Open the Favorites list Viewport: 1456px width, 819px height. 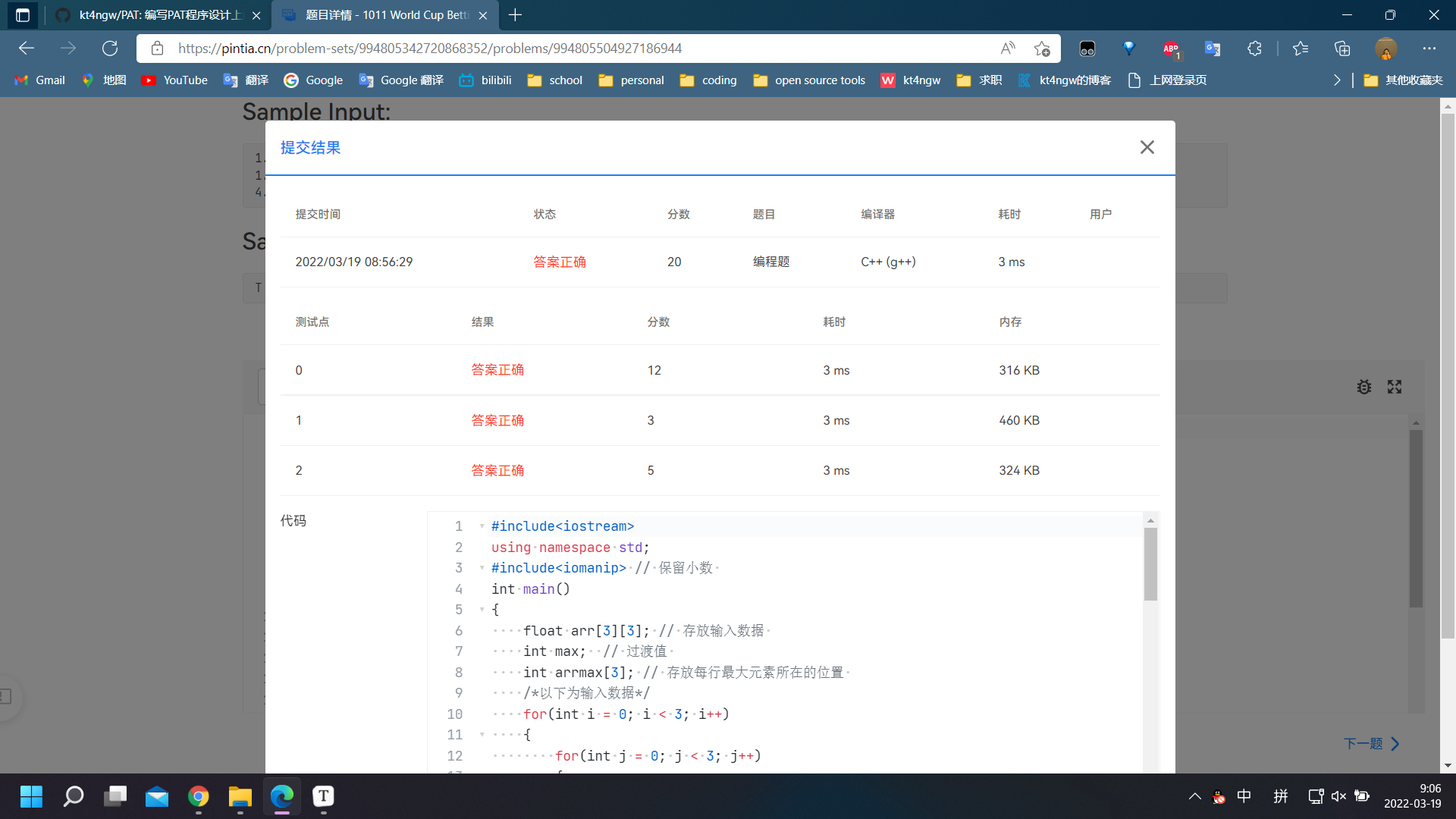[1301, 49]
